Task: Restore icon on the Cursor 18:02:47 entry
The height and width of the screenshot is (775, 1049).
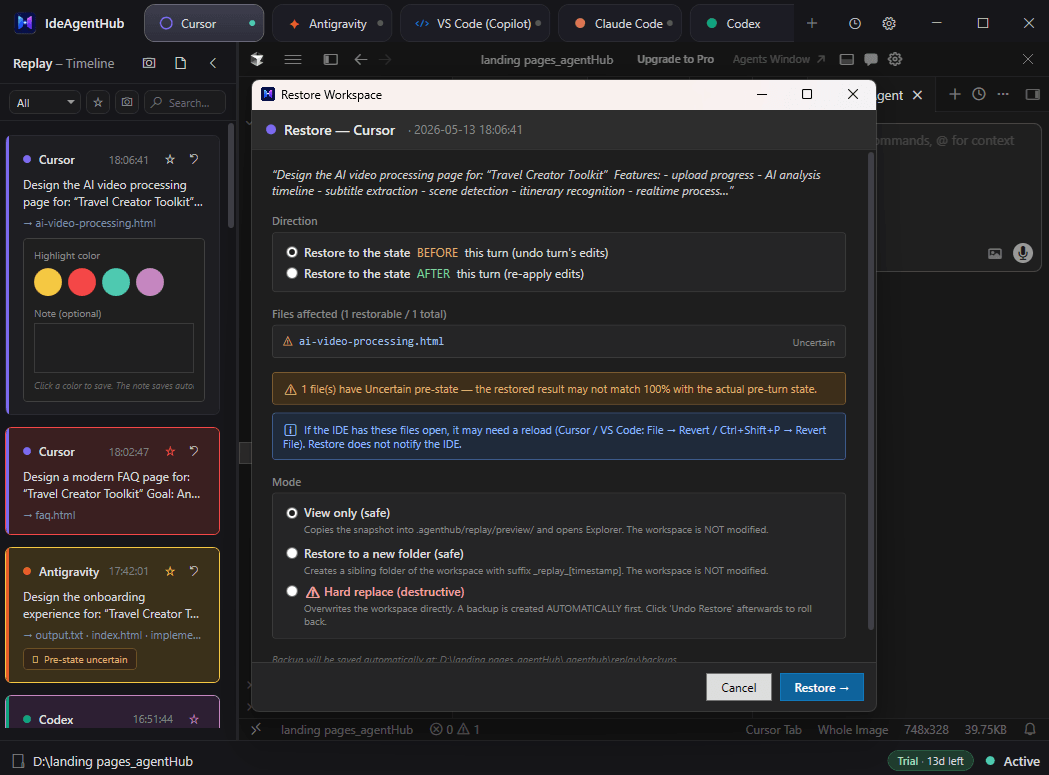Action: pyautogui.click(x=194, y=451)
